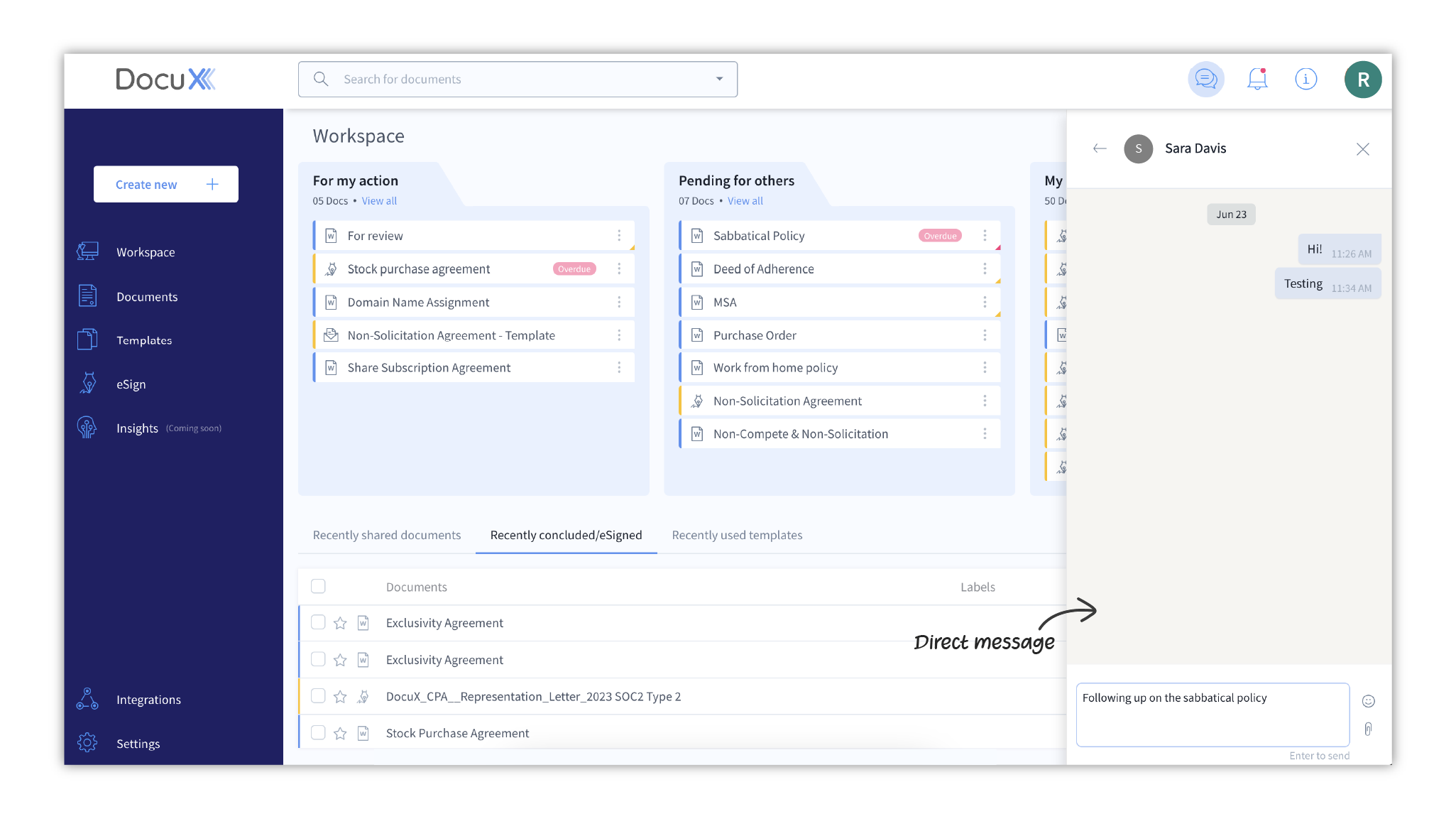Click the chat/messaging icon top right
Image resolution: width=1456 pixels, height=819 pixels.
1206,79
